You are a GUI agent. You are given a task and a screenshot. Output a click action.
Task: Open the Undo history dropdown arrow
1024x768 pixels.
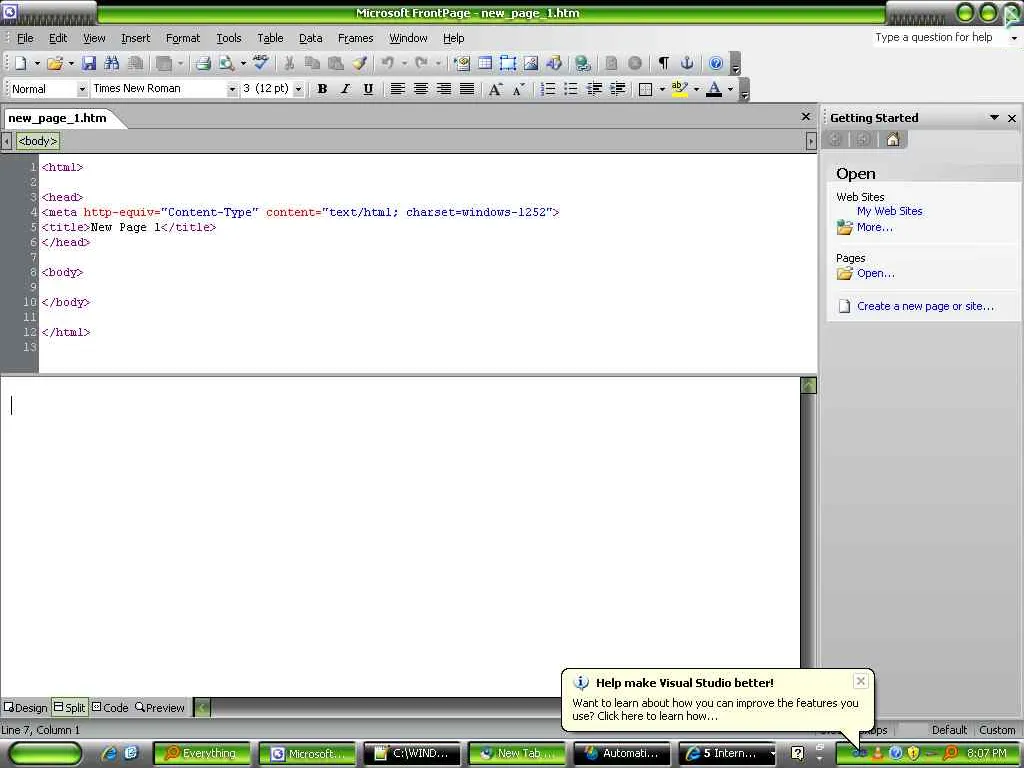[404, 63]
